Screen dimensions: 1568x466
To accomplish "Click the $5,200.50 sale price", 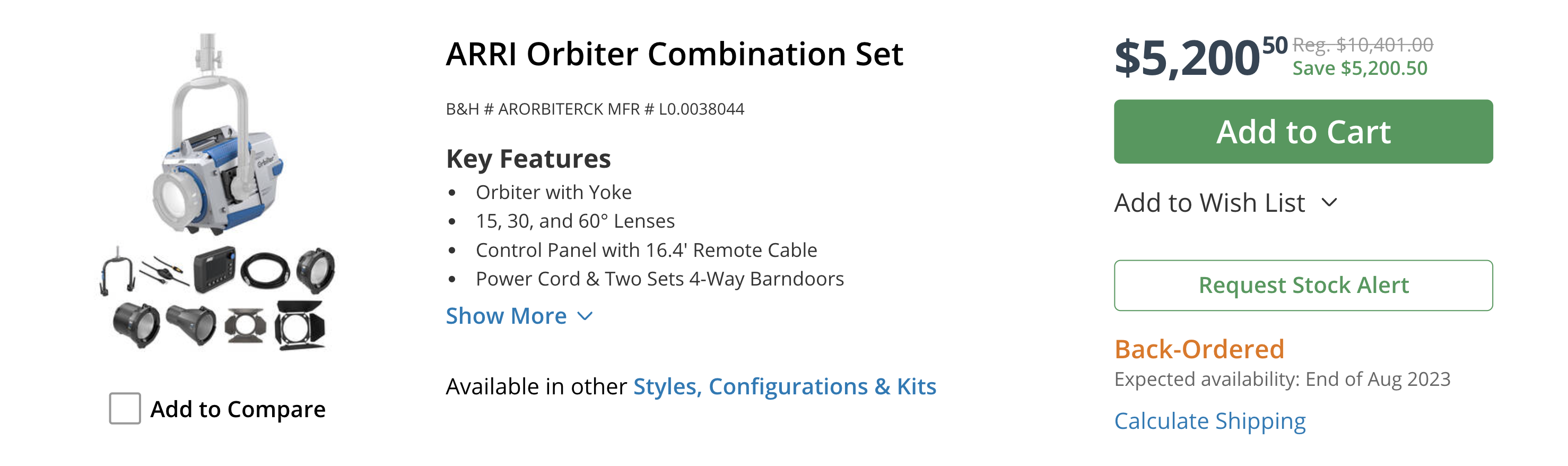I will point(1187,58).
